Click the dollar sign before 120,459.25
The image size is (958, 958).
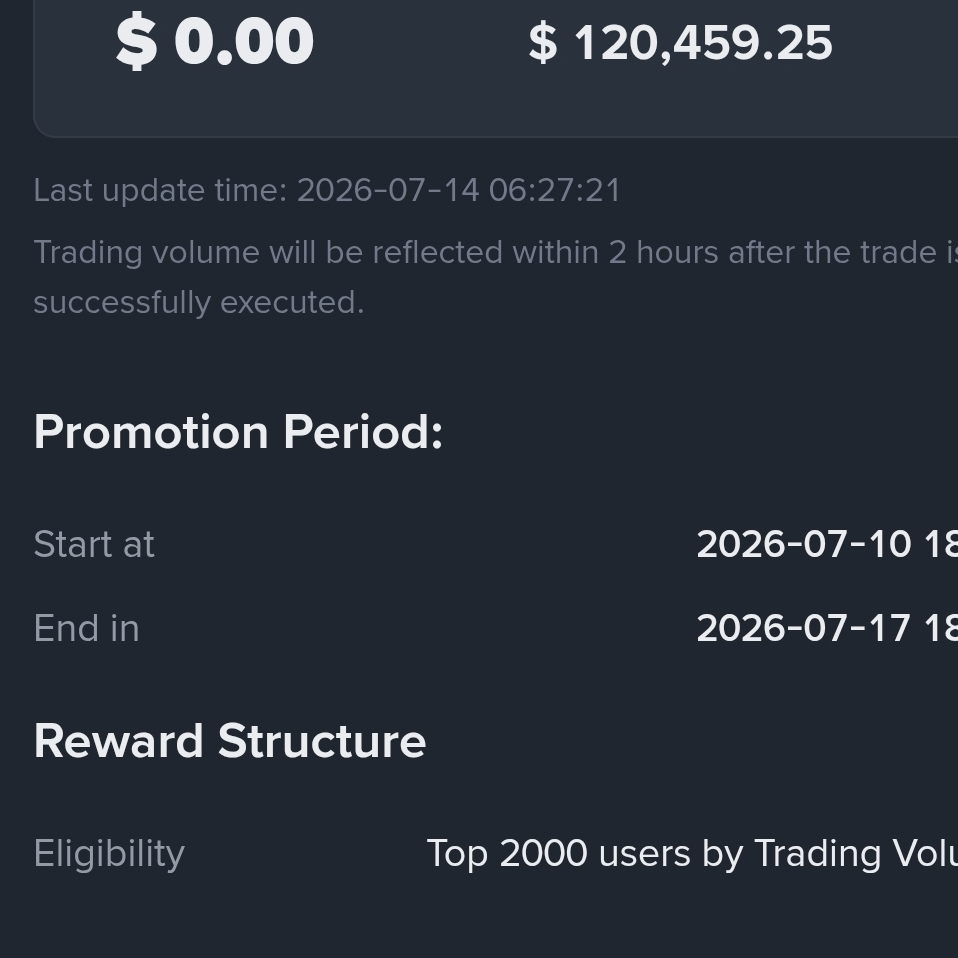(543, 43)
